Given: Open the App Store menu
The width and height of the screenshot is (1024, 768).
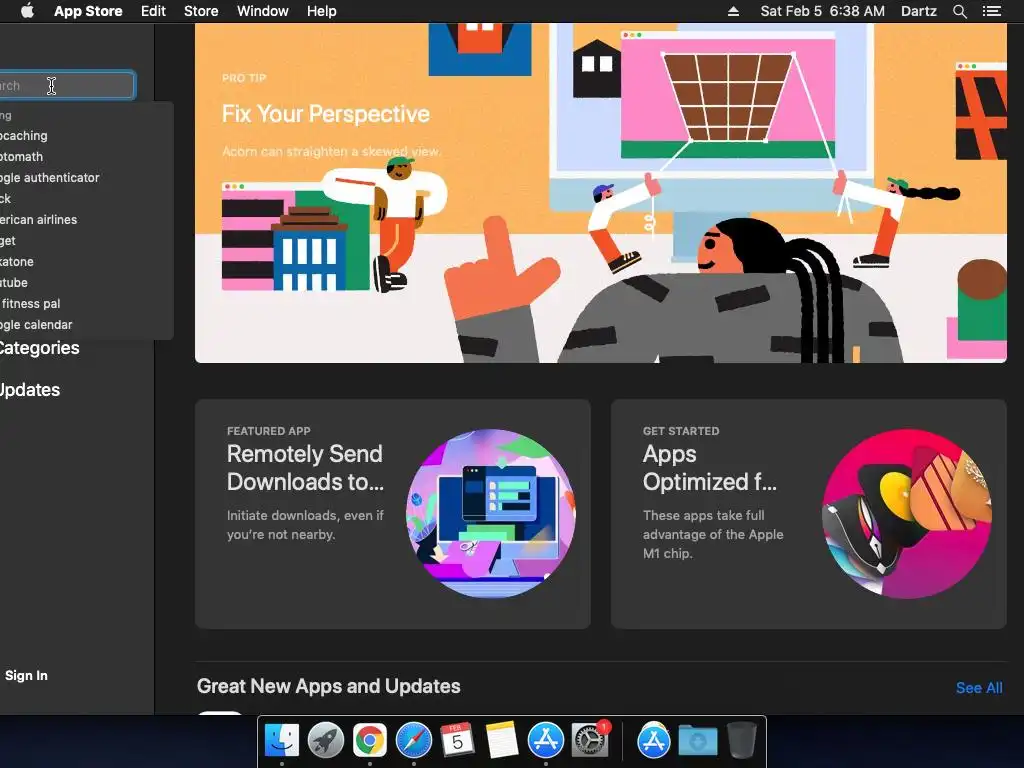Looking at the screenshot, I should [88, 11].
